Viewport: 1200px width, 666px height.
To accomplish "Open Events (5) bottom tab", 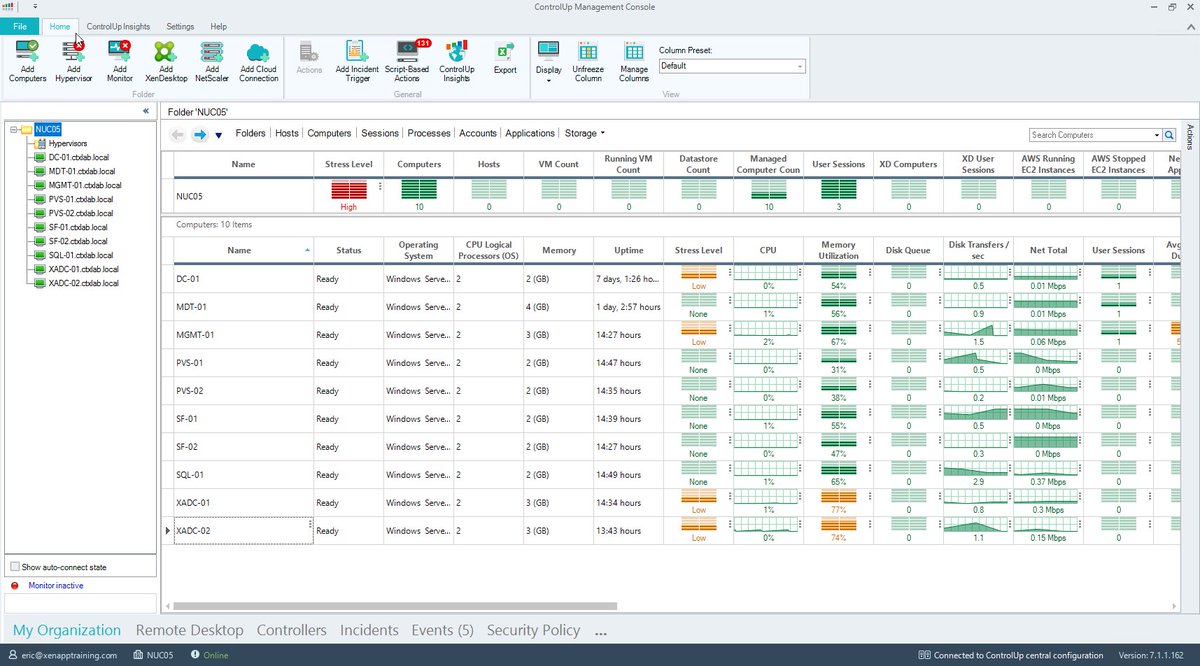I will pyautogui.click(x=443, y=630).
